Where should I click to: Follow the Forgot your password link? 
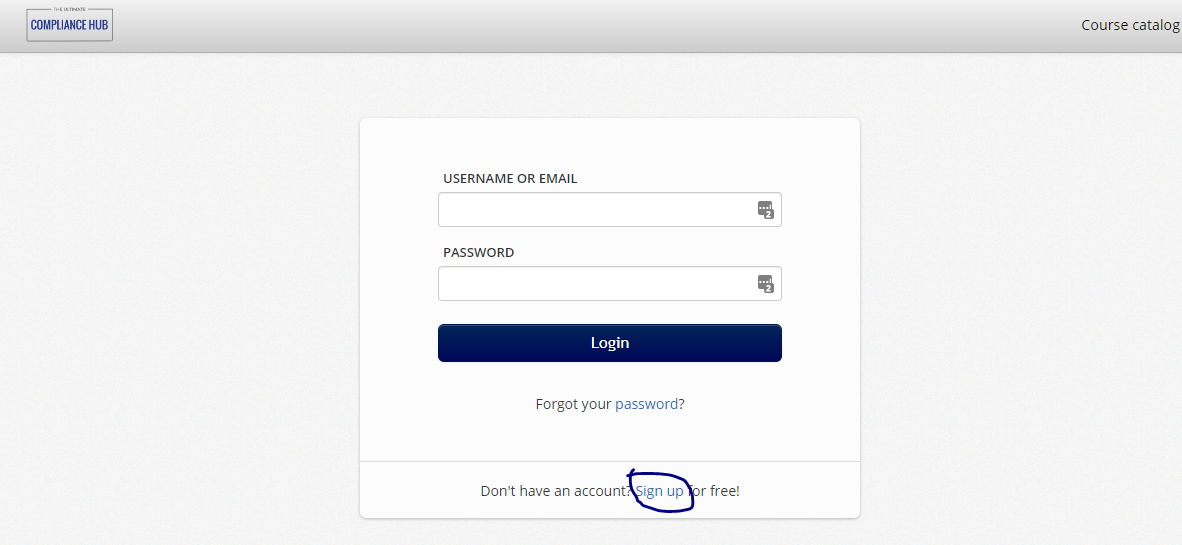[646, 404]
